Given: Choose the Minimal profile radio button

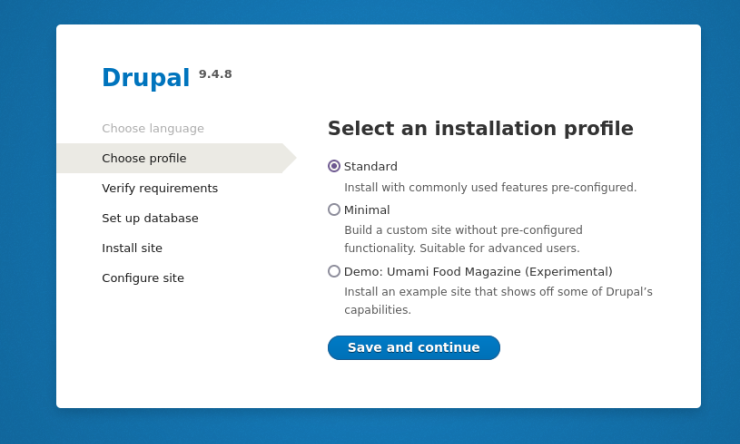Looking at the screenshot, I should [x=334, y=210].
